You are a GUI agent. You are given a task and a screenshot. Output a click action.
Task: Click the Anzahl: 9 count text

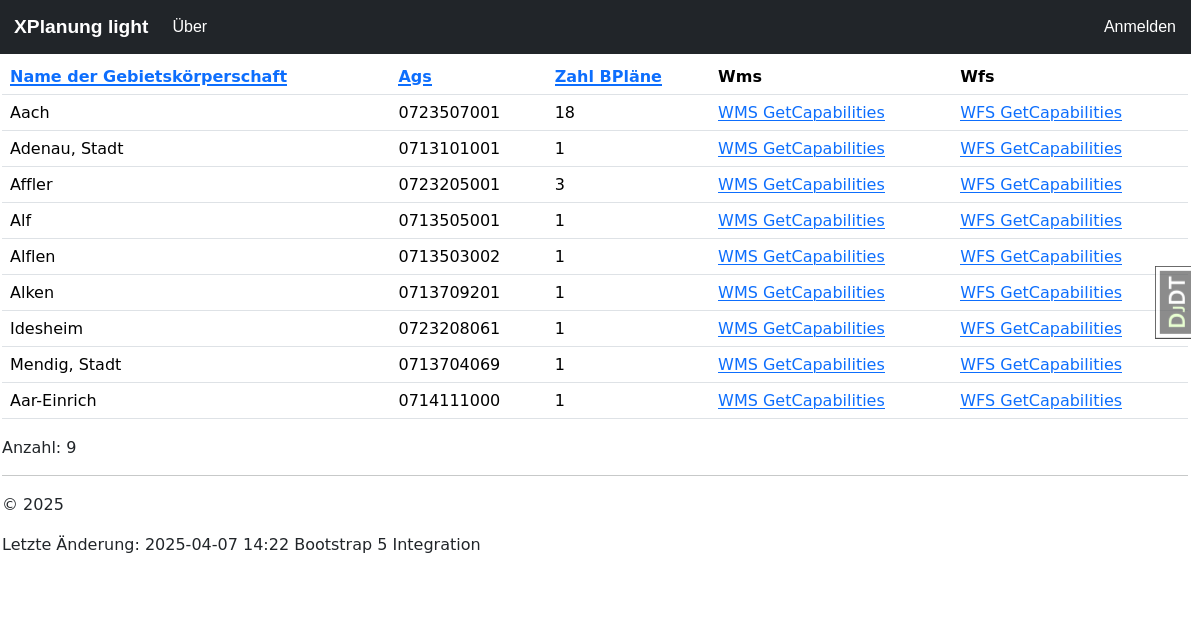pyautogui.click(x=39, y=448)
